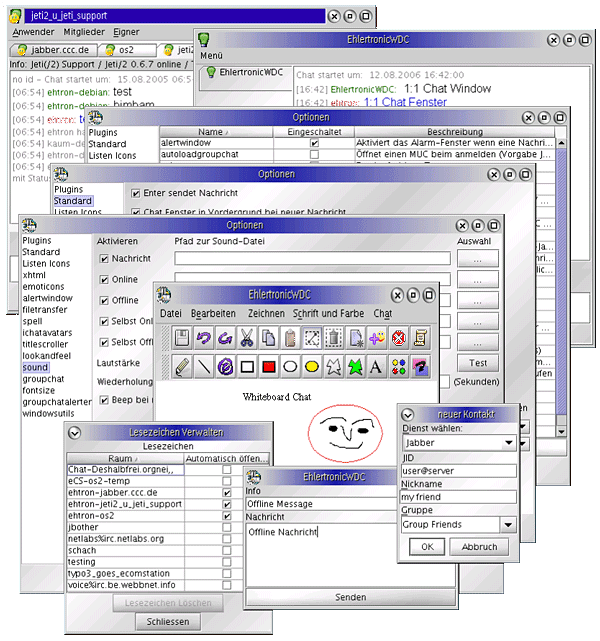Open the Dienst wählen Jabber dropdown
This screenshot has width=600, height=641.
coord(508,442)
